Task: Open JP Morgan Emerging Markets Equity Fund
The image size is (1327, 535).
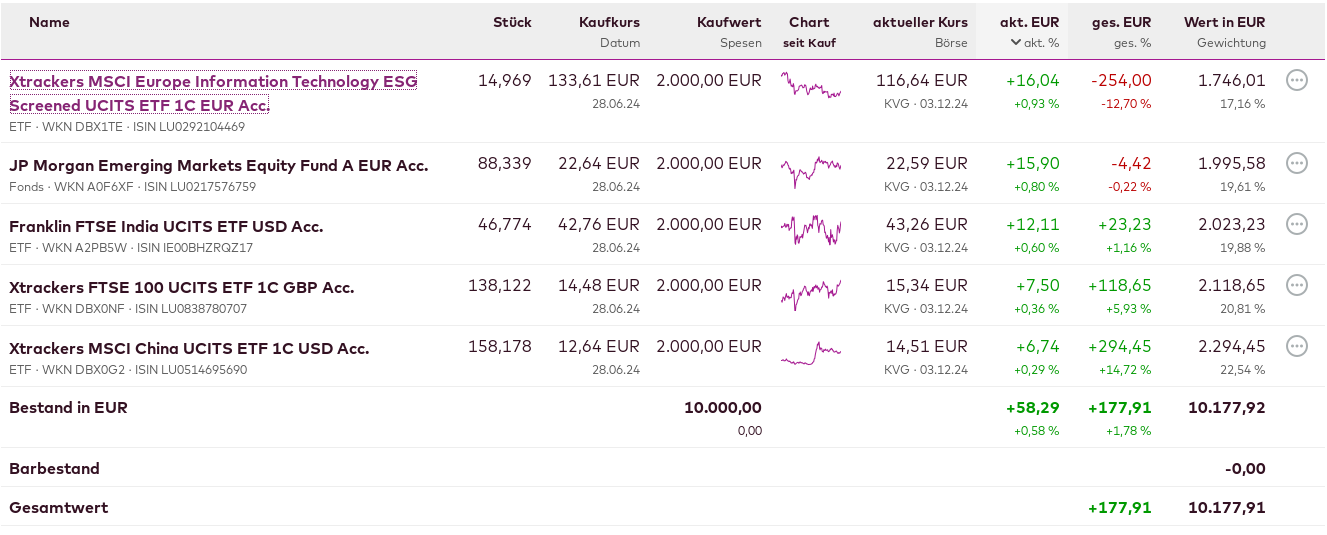Action: 218,166
